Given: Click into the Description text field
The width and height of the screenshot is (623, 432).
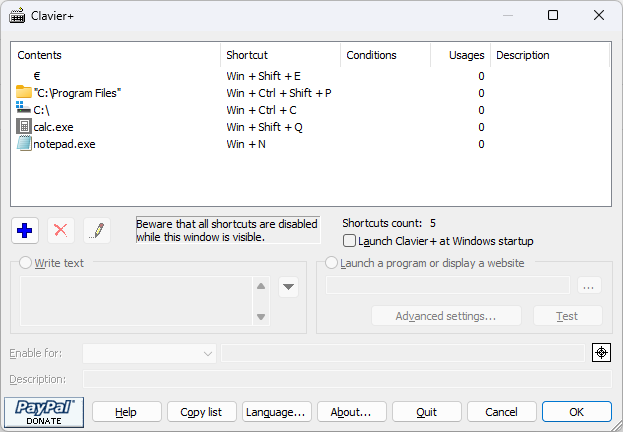Looking at the screenshot, I should (x=346, y=379).
